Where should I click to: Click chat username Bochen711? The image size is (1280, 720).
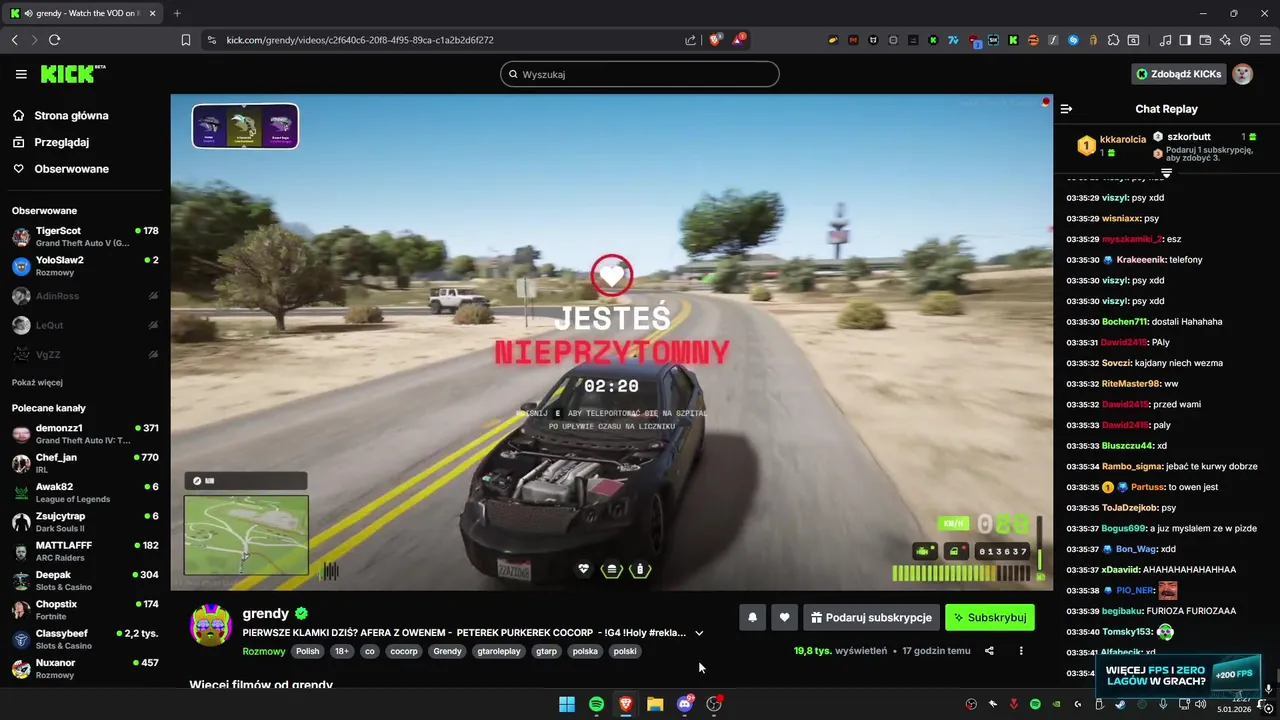click(1124, 322)
